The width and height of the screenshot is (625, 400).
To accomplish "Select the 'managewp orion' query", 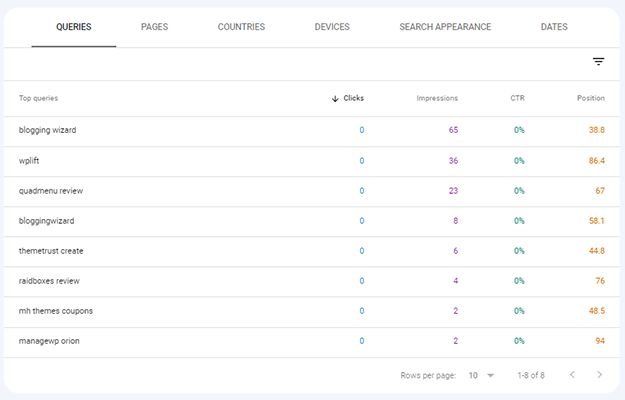I will point(49,341).
